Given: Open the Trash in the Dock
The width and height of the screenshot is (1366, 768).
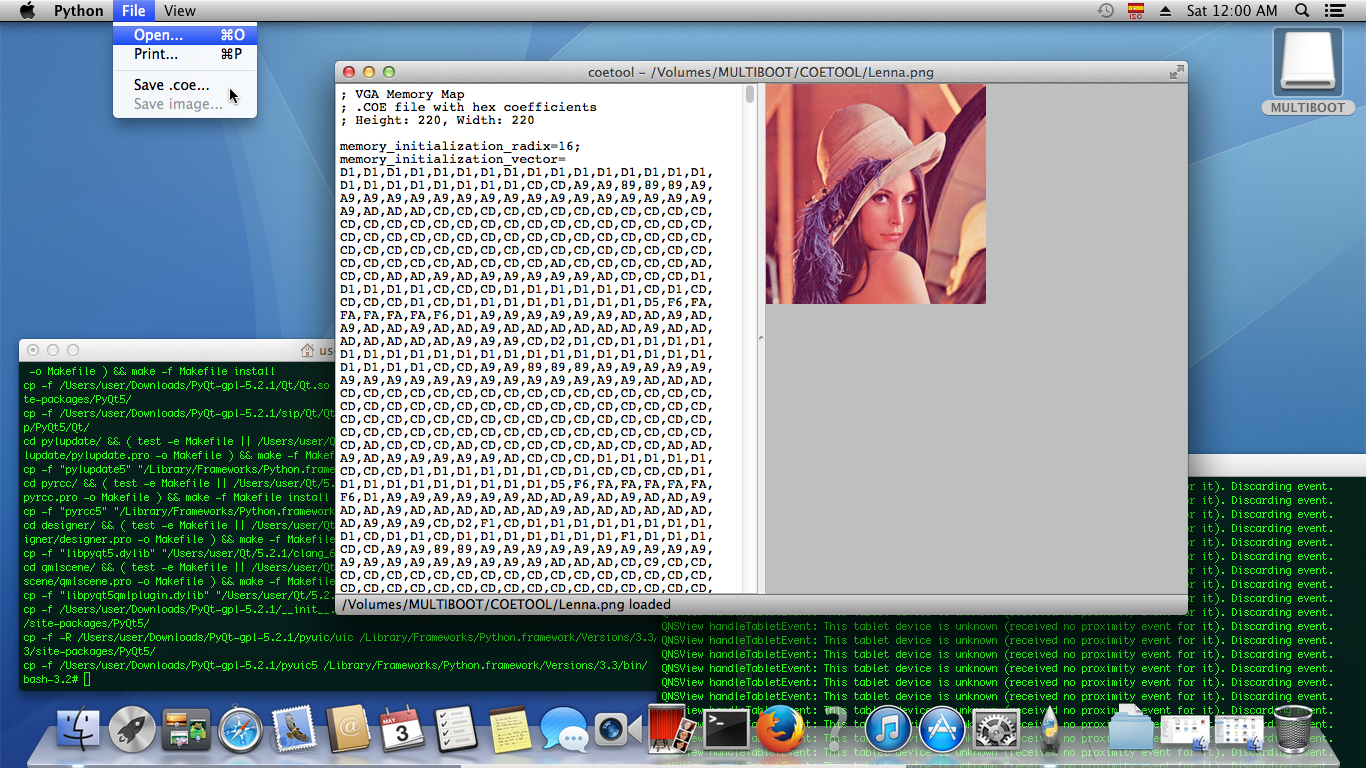Looking at the screenshot, I should (1292, 730).
